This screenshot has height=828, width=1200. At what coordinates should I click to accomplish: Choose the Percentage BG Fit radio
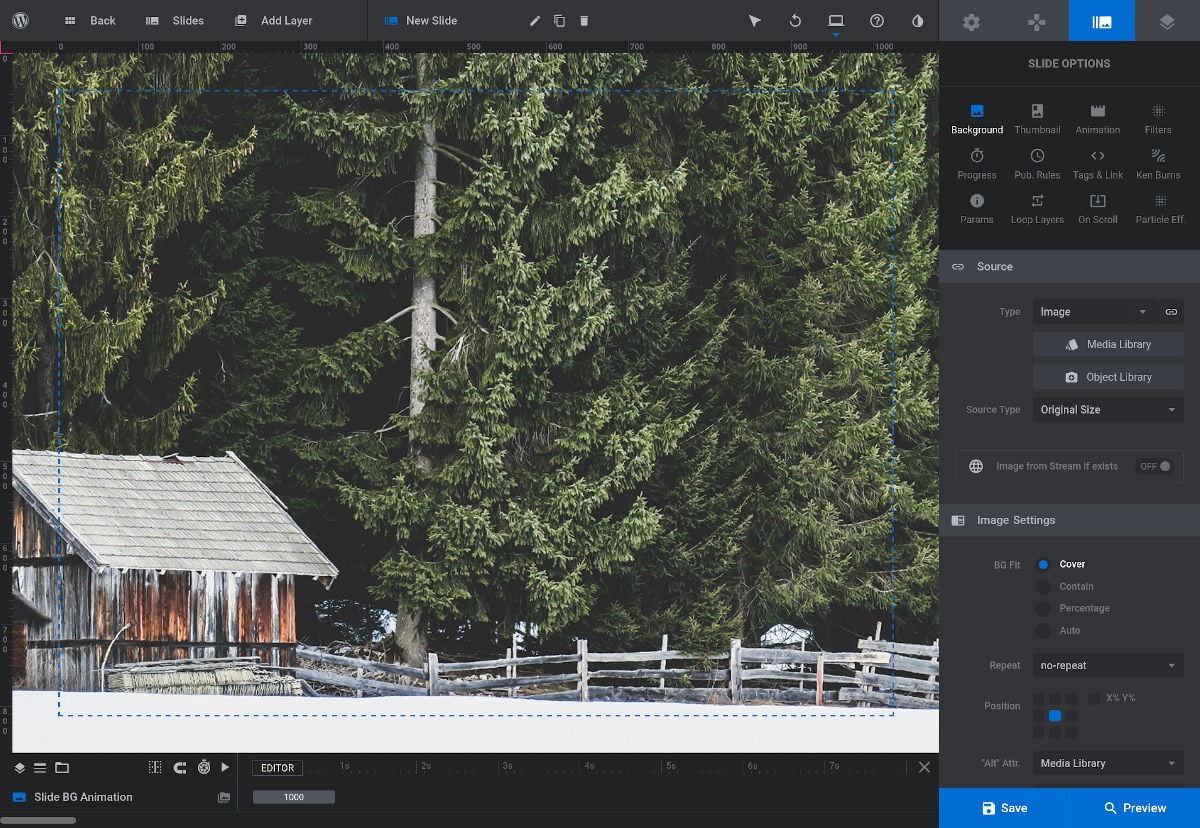coord(1044,609)
